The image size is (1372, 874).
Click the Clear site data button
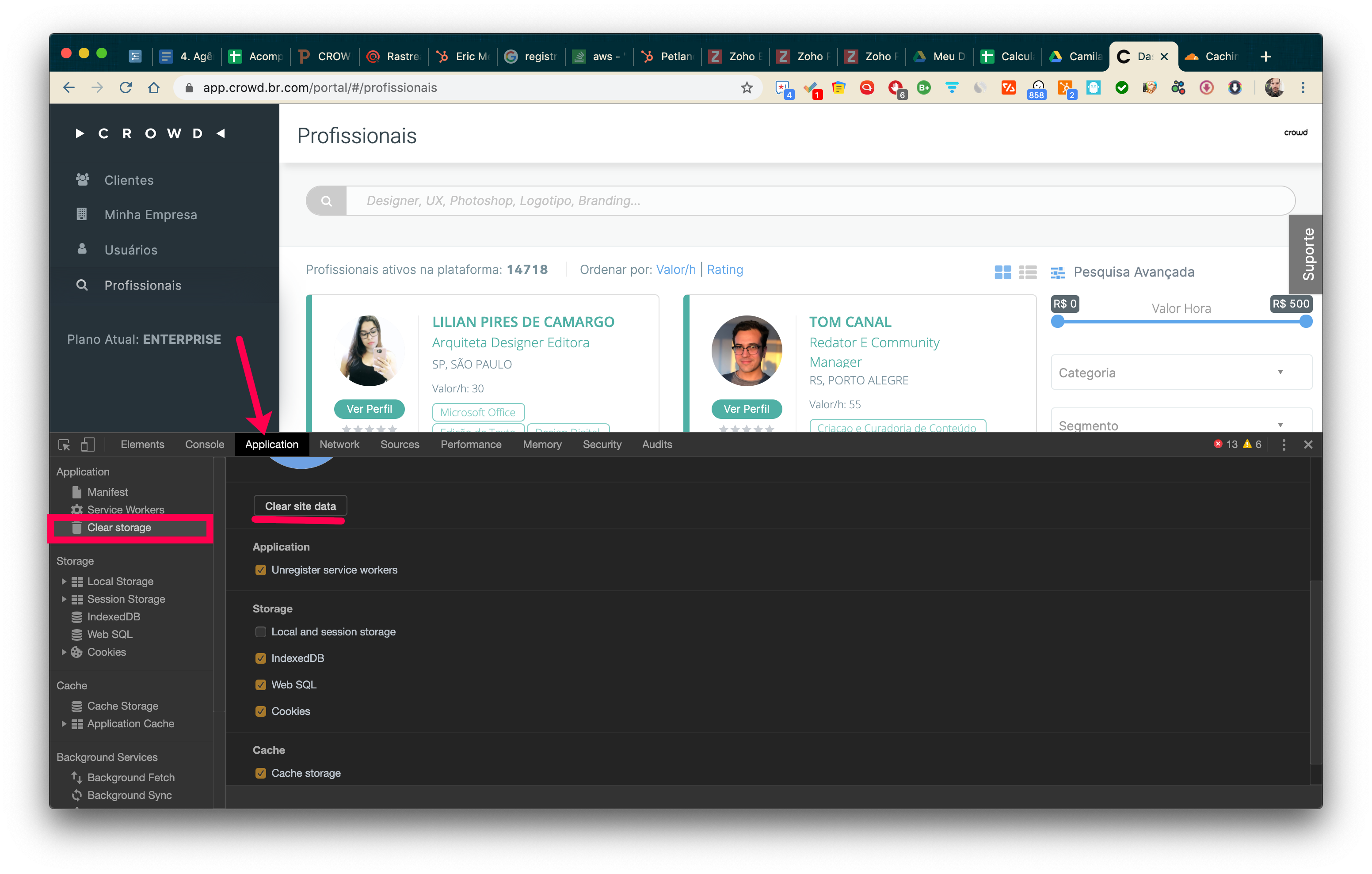pos(300,506)
